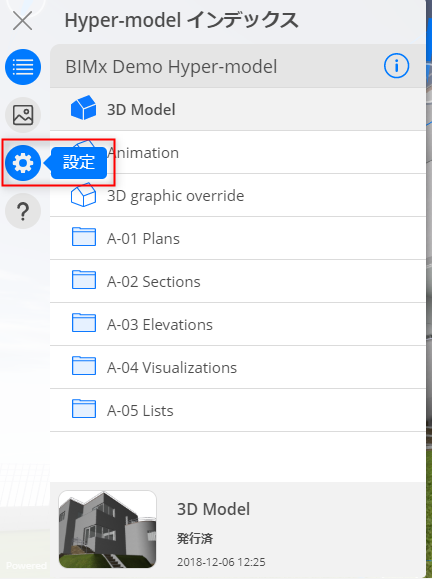
Task: Click the Hyper-model インデックス title
Action: (181, 20)
